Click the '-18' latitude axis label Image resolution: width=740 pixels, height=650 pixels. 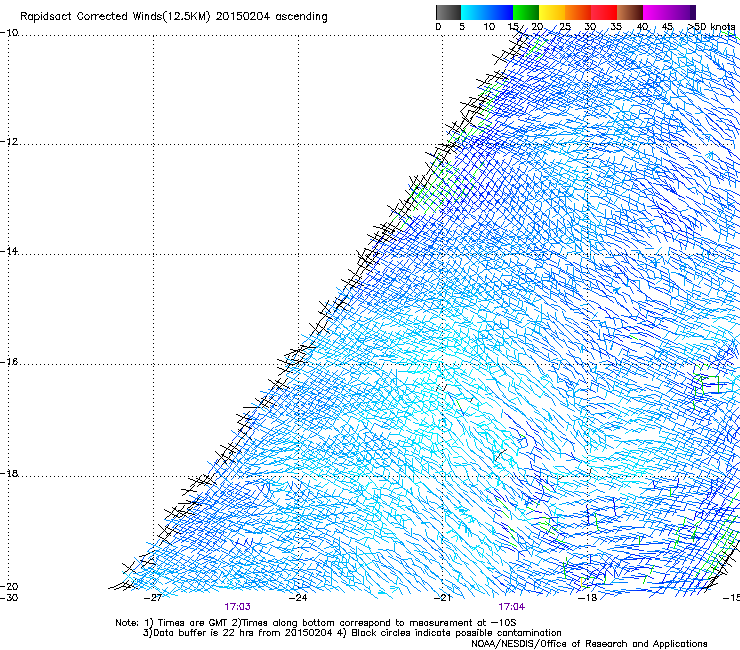9,473
